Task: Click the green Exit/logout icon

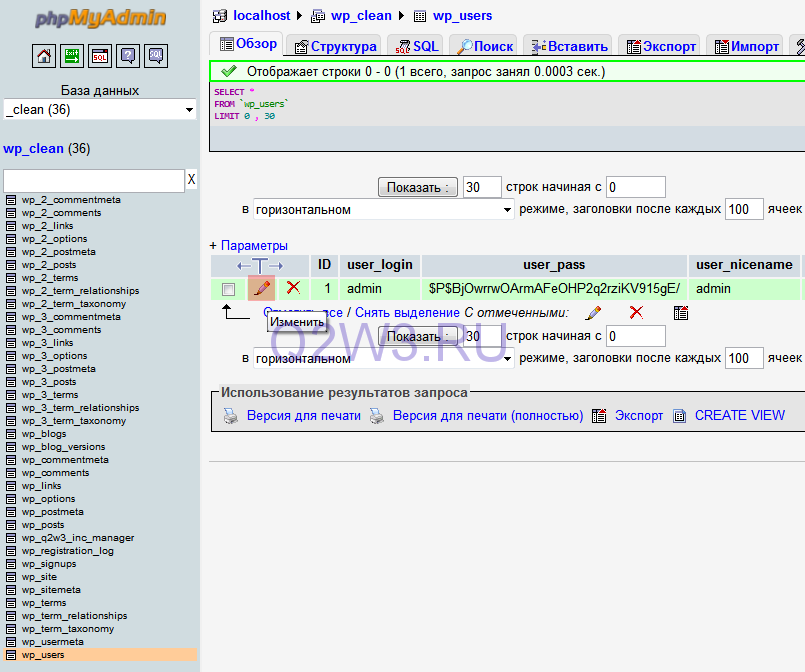Action: click(72, 55)
